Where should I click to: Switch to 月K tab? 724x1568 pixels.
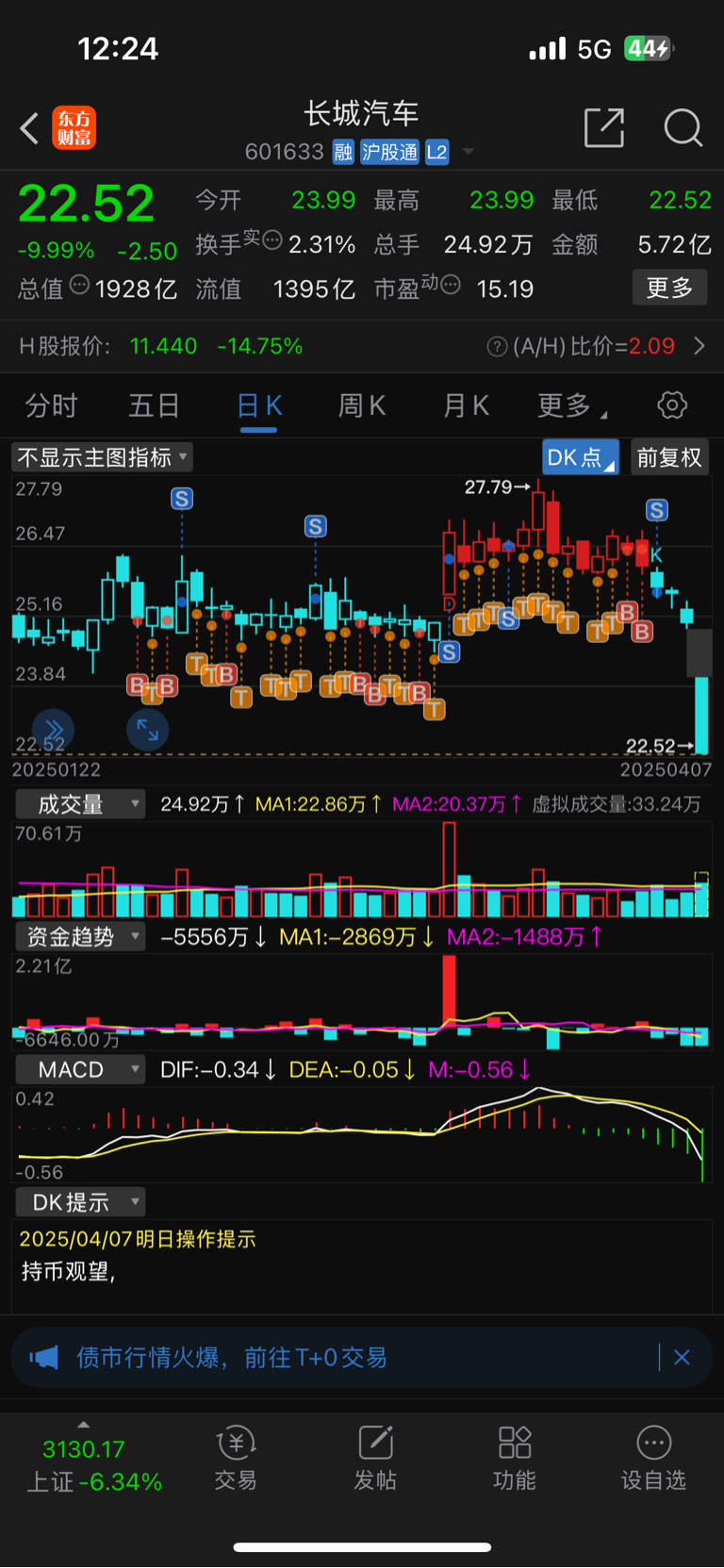(x=466, y=406)
